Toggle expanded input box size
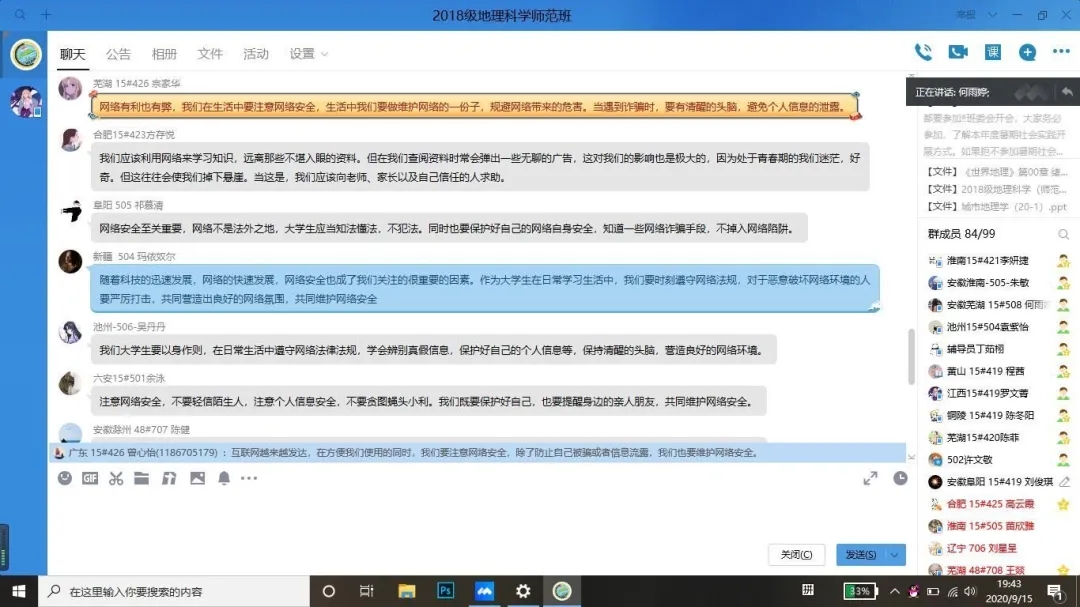This screenshot has height=607, width=1080. [870, 479]
